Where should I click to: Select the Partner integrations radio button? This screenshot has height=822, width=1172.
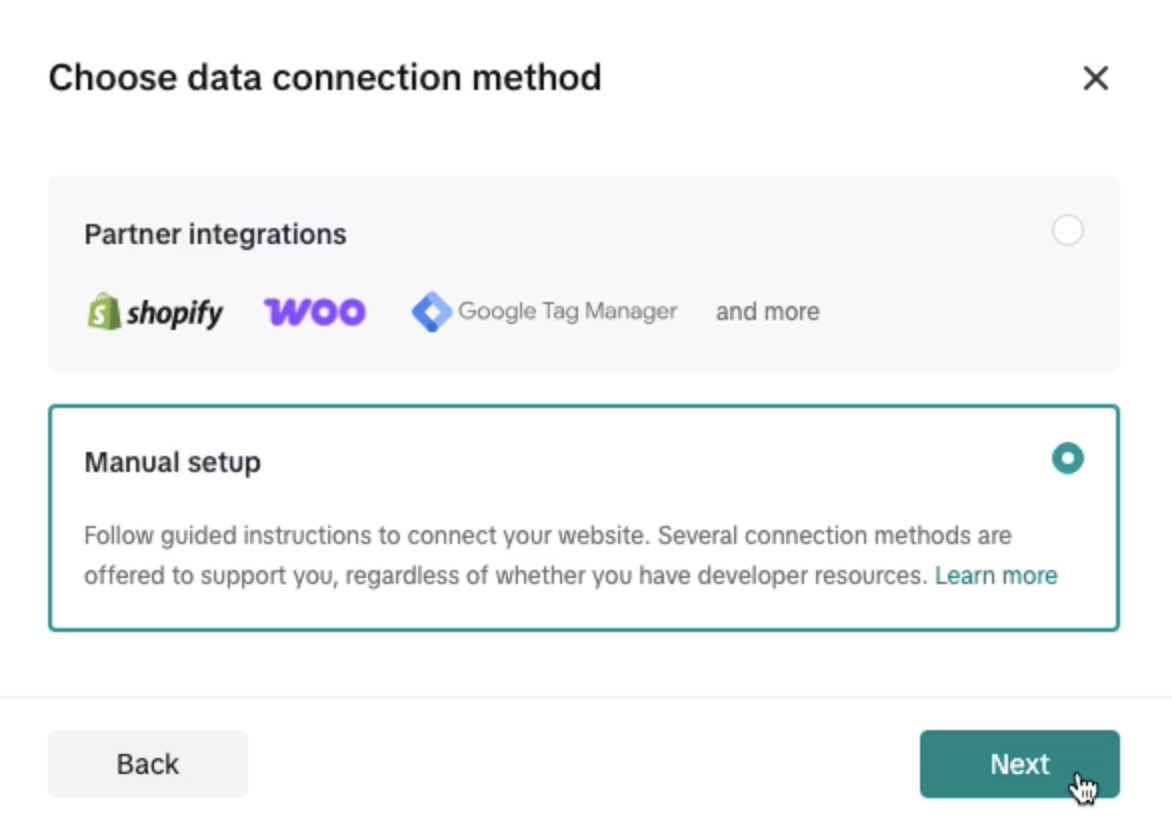pos(1067,231)
